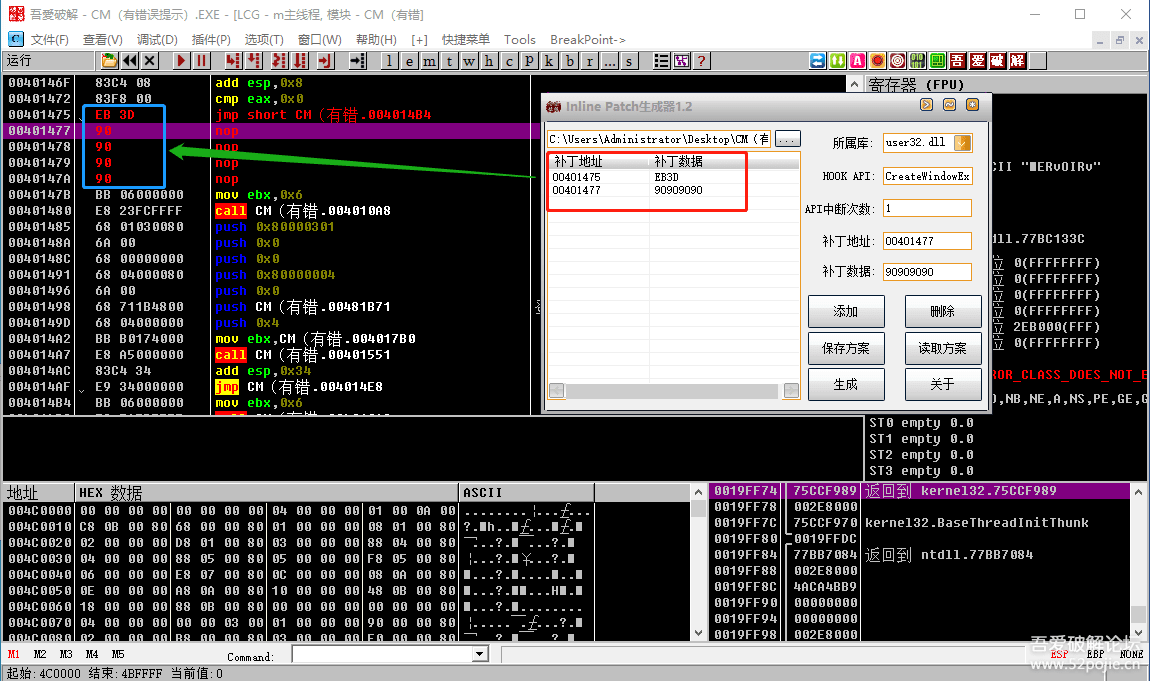Image resolution: width=1150 pixels, height=681 pixels.
Task: Pause execution with the pause icon
Action: coord(202,61)
